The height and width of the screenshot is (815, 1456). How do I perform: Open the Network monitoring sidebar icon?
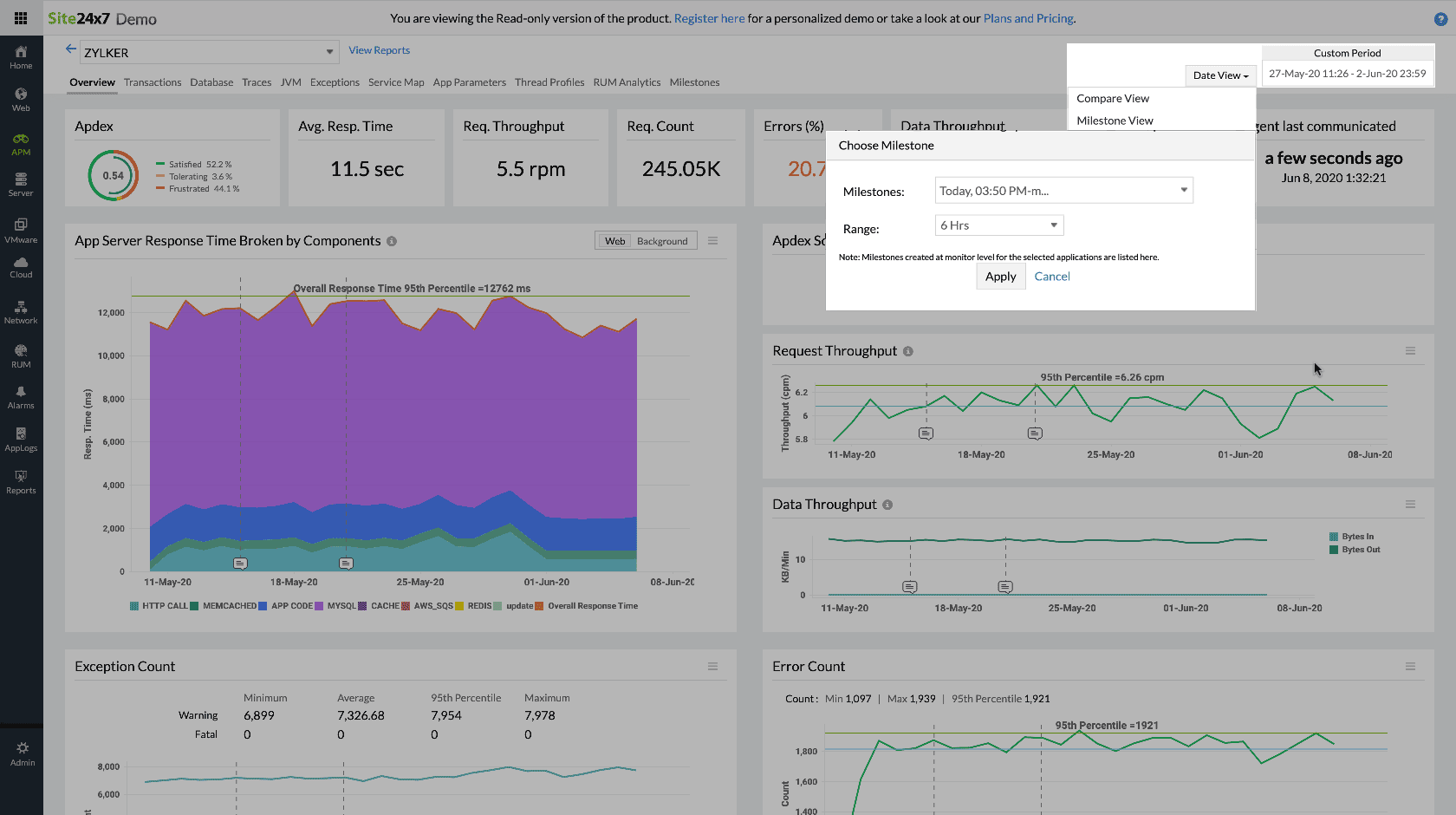[21, 312]
